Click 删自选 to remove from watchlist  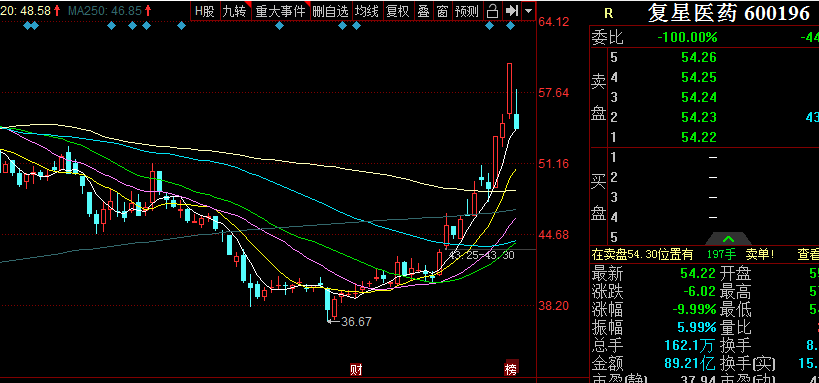(x=330, y=11)
